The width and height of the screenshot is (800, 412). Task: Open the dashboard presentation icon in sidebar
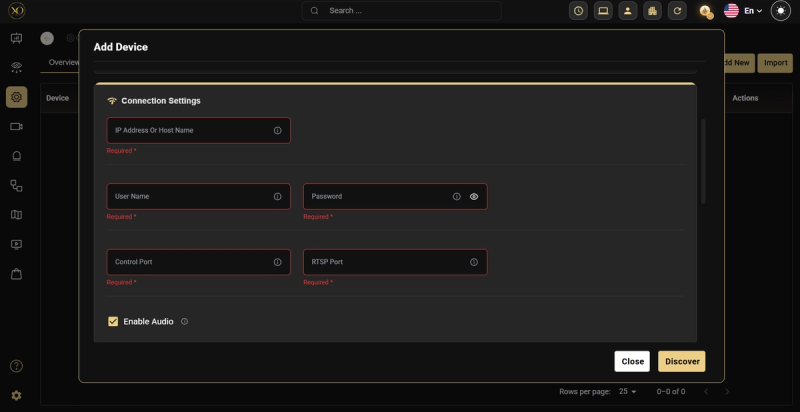[x=16, y=38]
